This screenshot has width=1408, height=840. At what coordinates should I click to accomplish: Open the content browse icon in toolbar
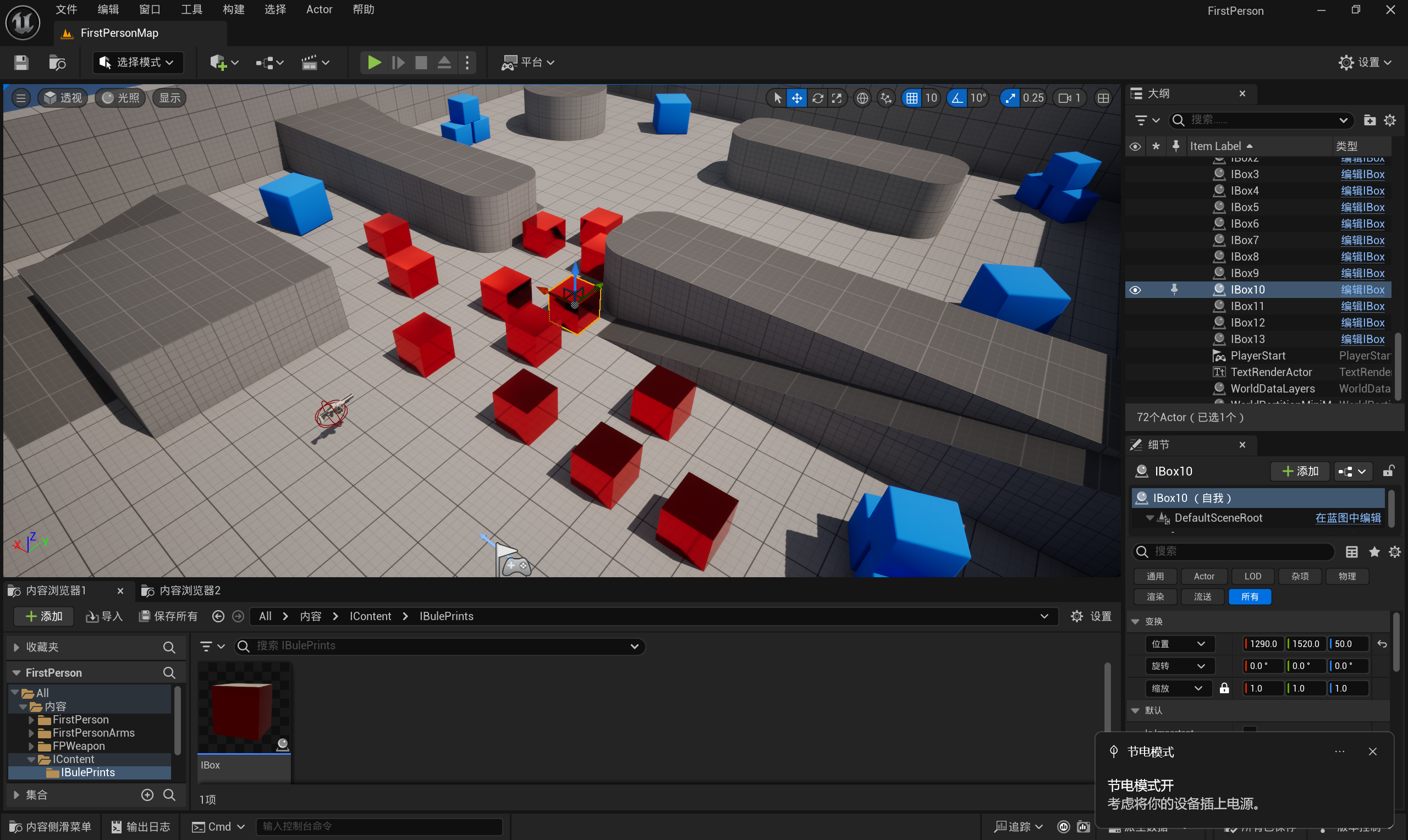pyautogui.click(x=57, y=62)
